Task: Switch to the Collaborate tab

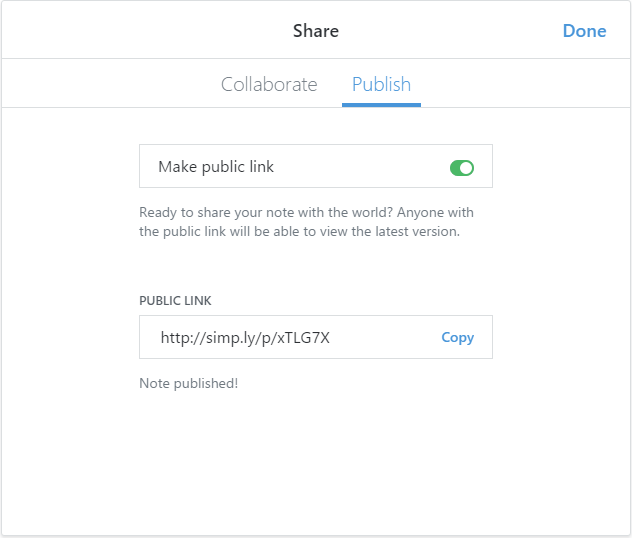Action: 269,84
